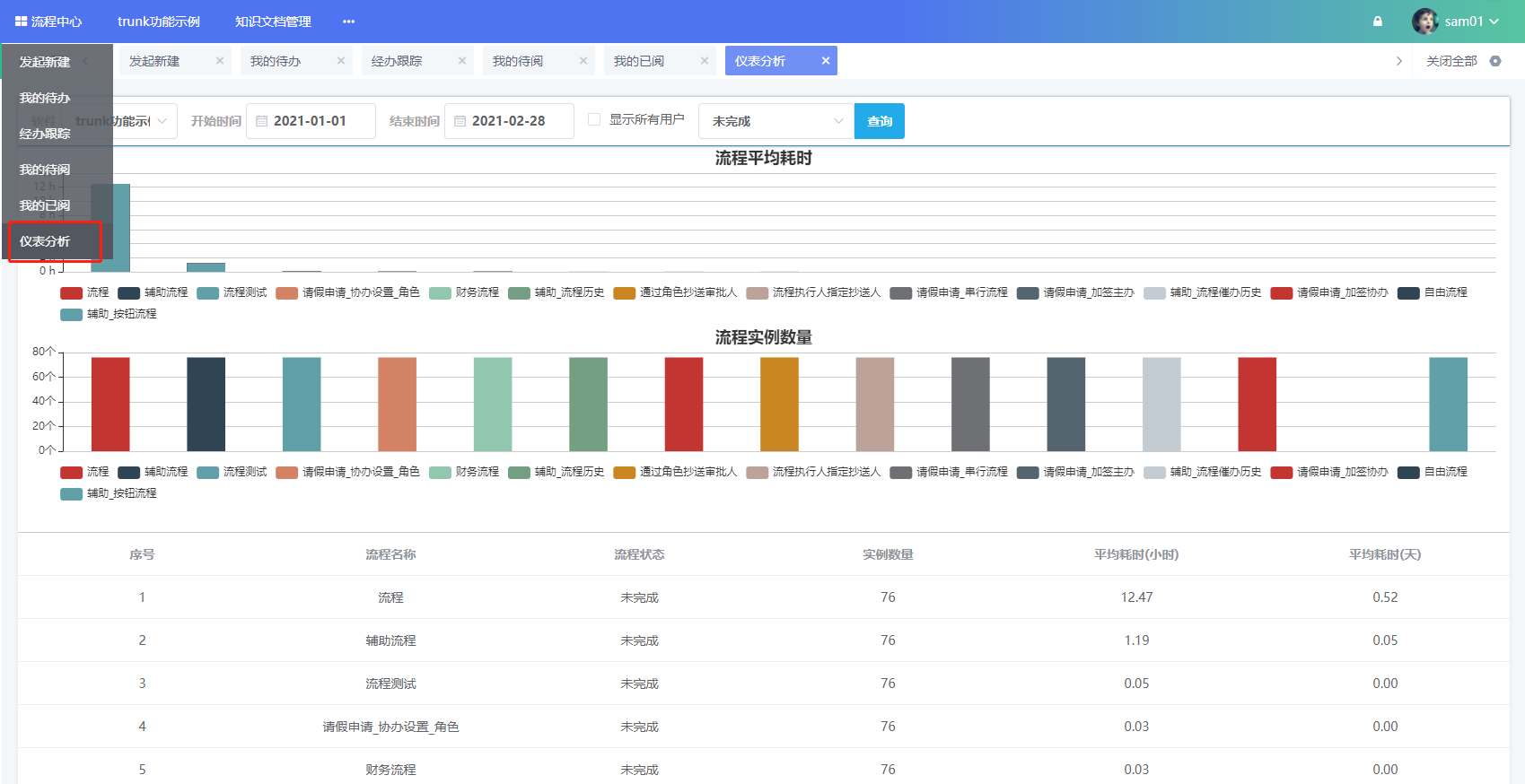Click the start date field 2021-01-01
This screenshot has width=1525, height=784.
[311, 121]
